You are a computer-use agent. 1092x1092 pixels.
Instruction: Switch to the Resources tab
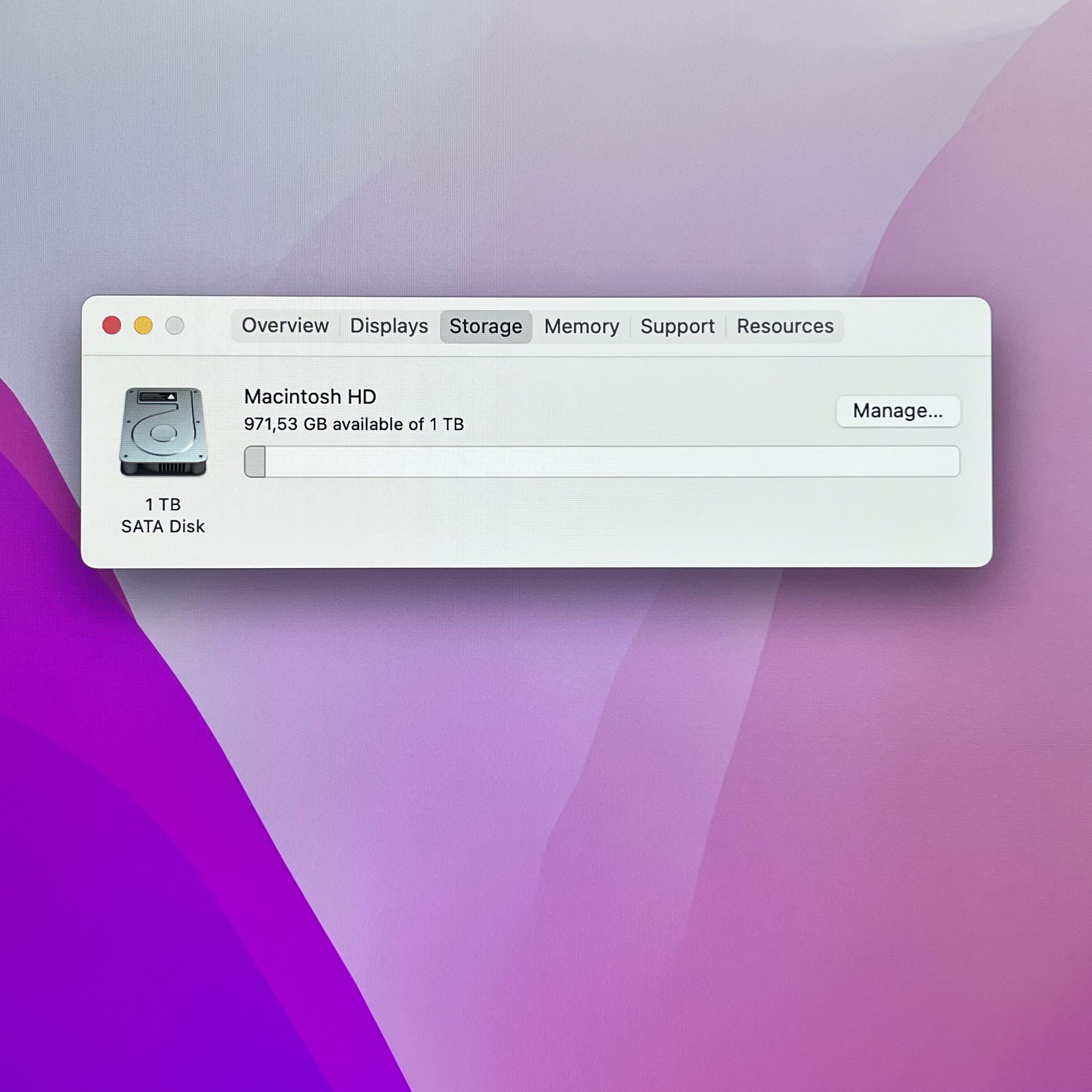785,327
